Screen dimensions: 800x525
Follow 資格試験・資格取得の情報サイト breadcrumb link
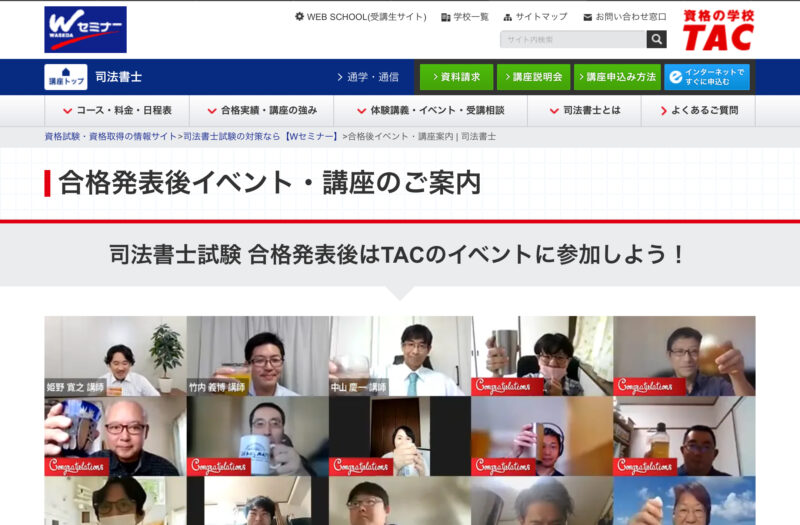click(x=110, y=136)
